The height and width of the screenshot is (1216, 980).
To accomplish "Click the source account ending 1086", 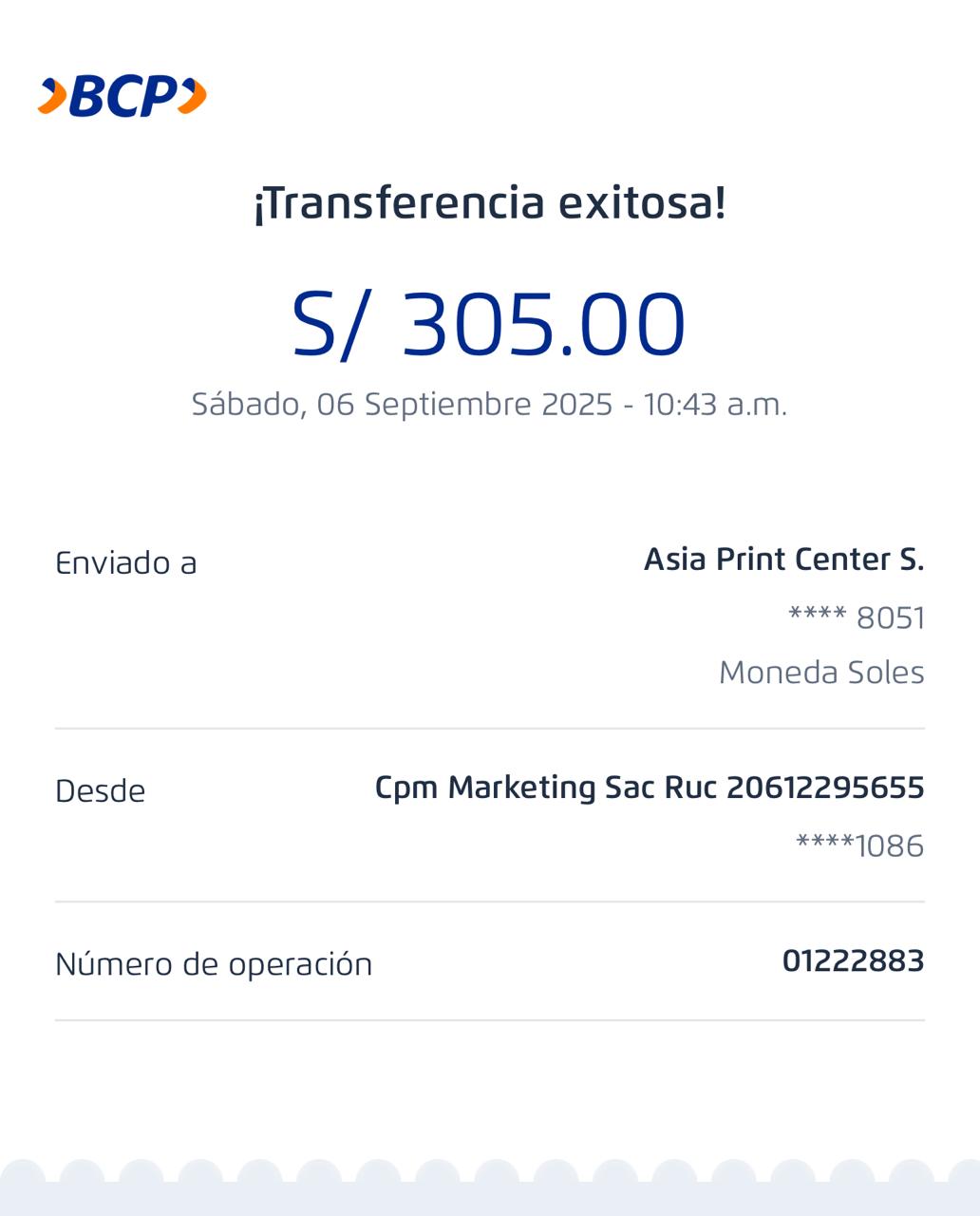I will [x=859, y=845].
